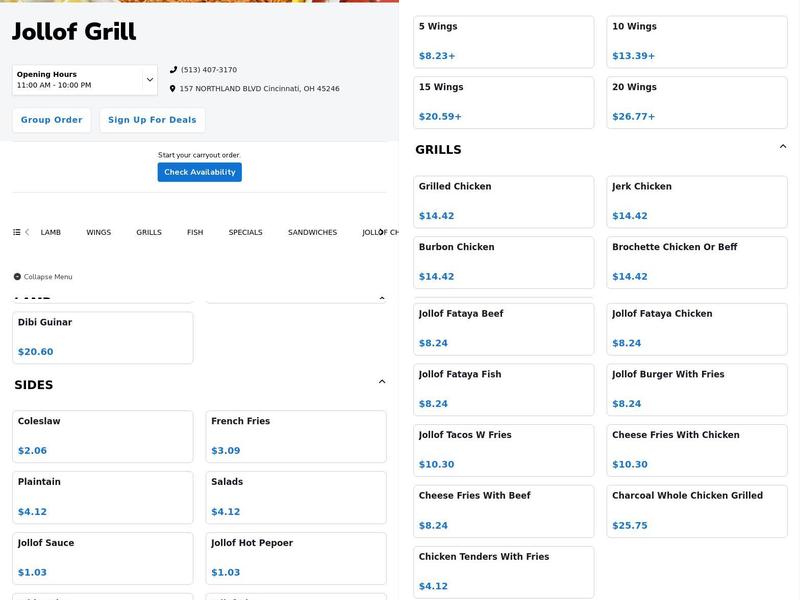Choose the 5 Wings item
Image resolution: width=800 pixels, height=600 pixels.
tap(504, 42)
